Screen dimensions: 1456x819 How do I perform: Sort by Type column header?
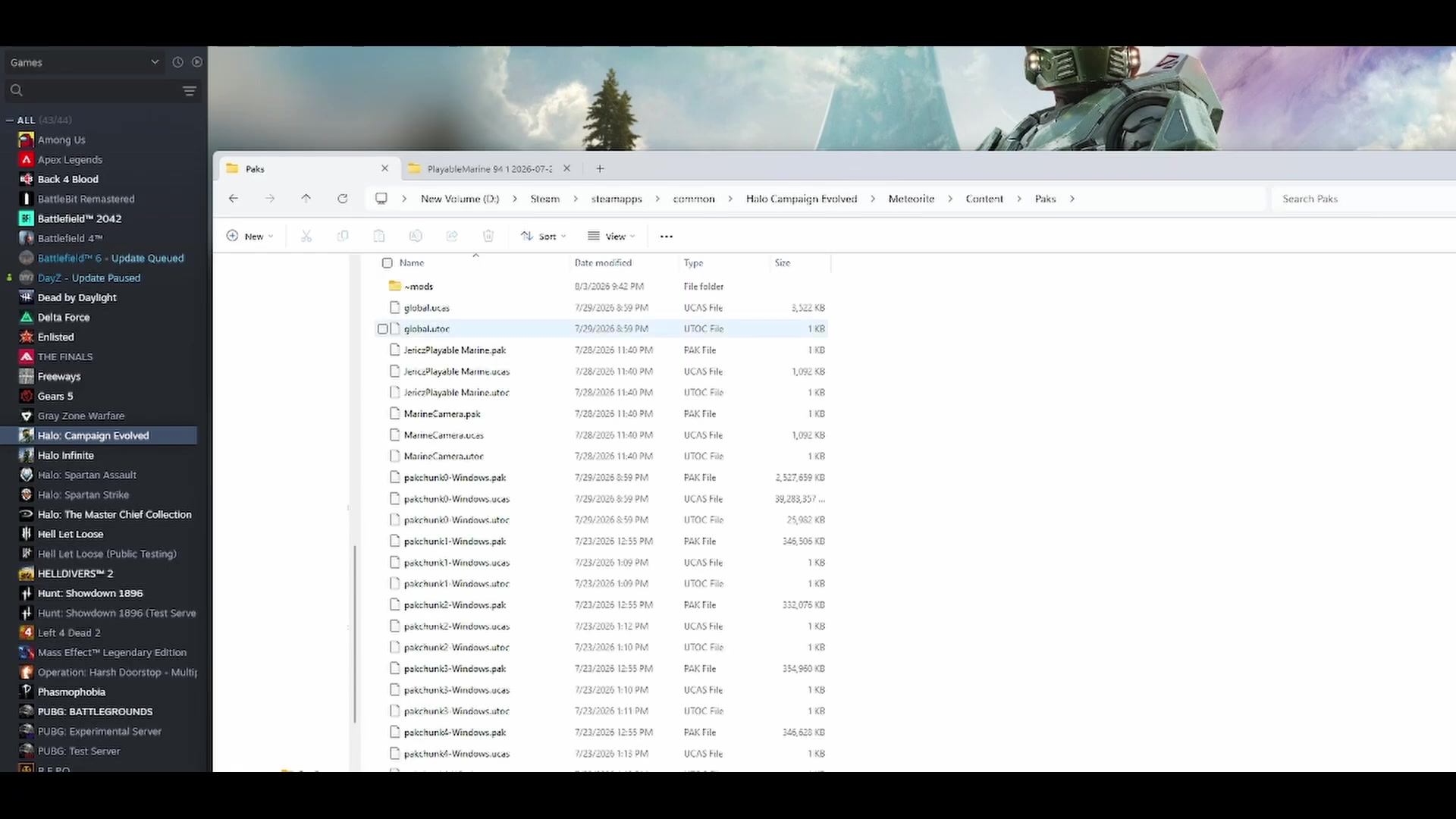[693, 262]
